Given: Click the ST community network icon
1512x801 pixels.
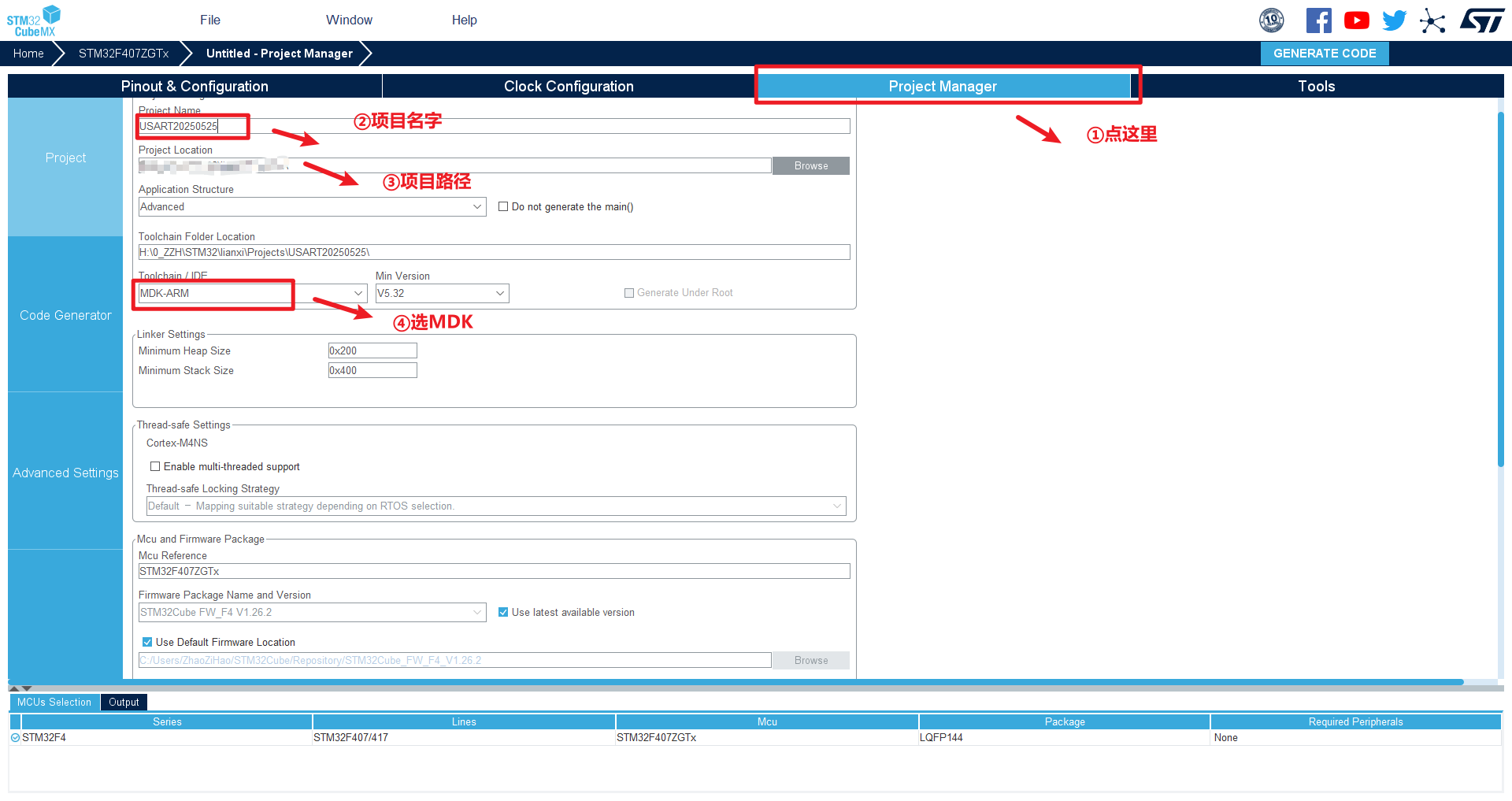Looking at the screenshot, I should click(1432, 20).
